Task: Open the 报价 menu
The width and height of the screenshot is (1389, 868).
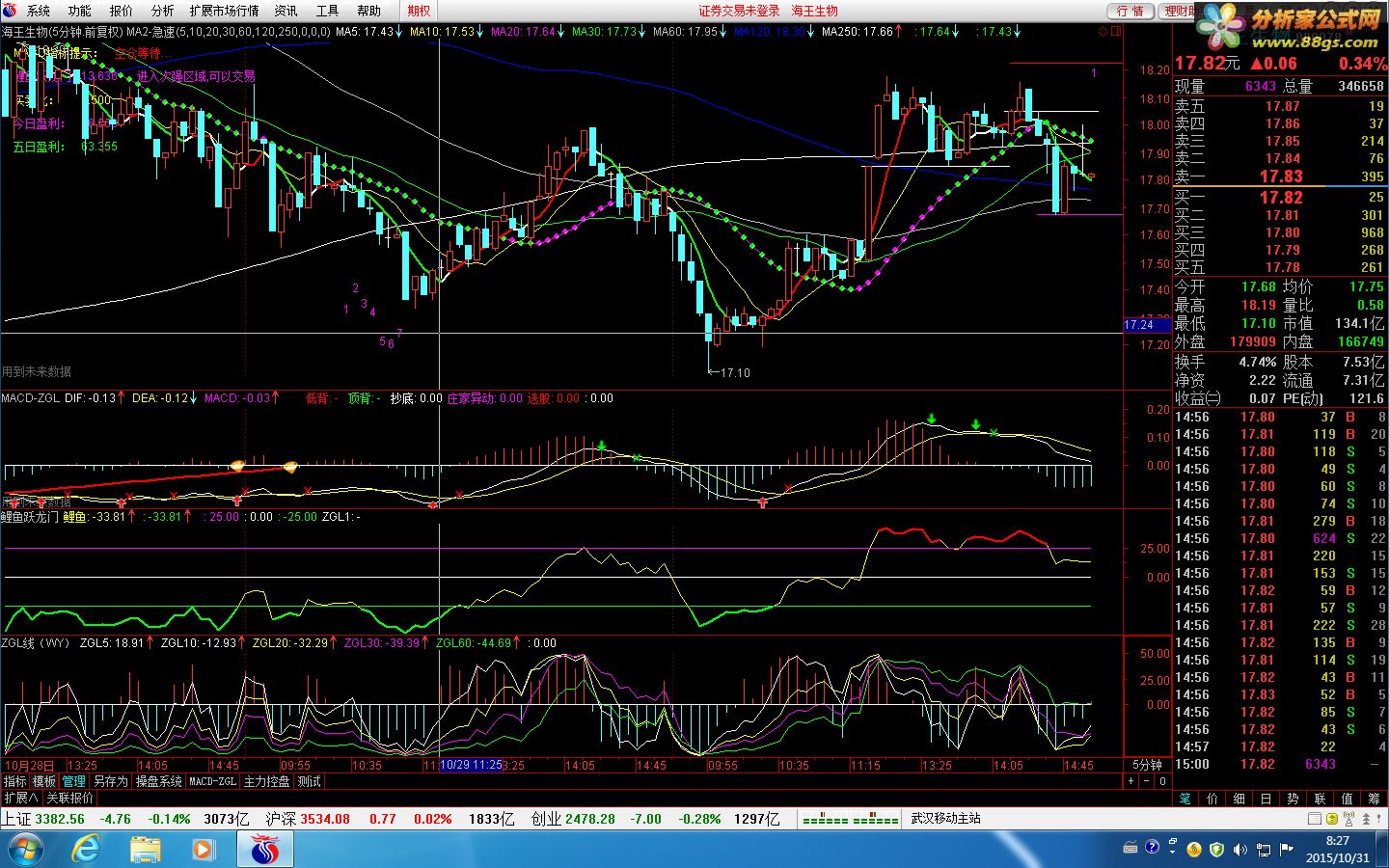Action: tap(122, 11)
